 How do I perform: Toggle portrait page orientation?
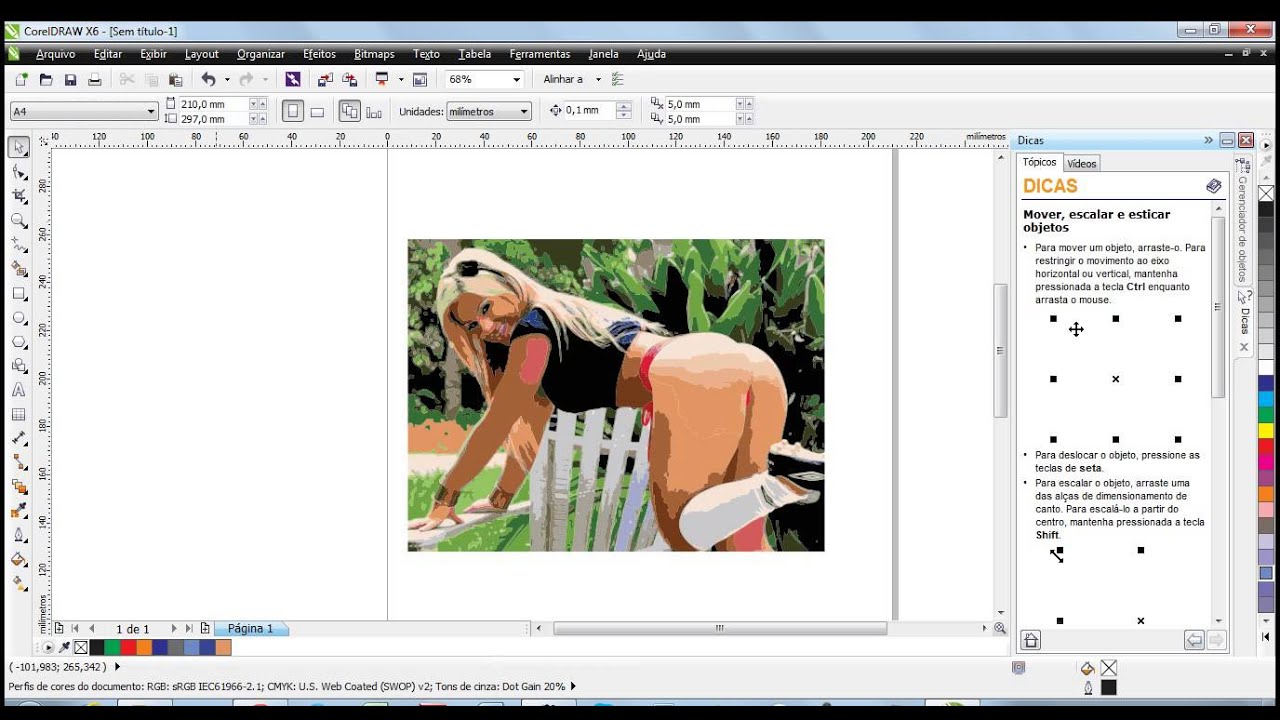point(293,111)
